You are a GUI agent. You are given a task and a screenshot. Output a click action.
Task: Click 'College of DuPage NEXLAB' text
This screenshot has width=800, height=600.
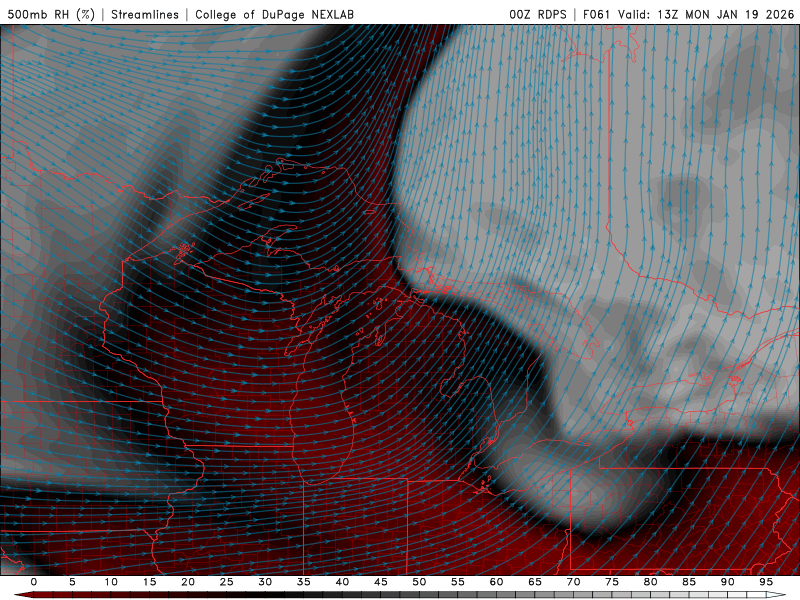274,14
